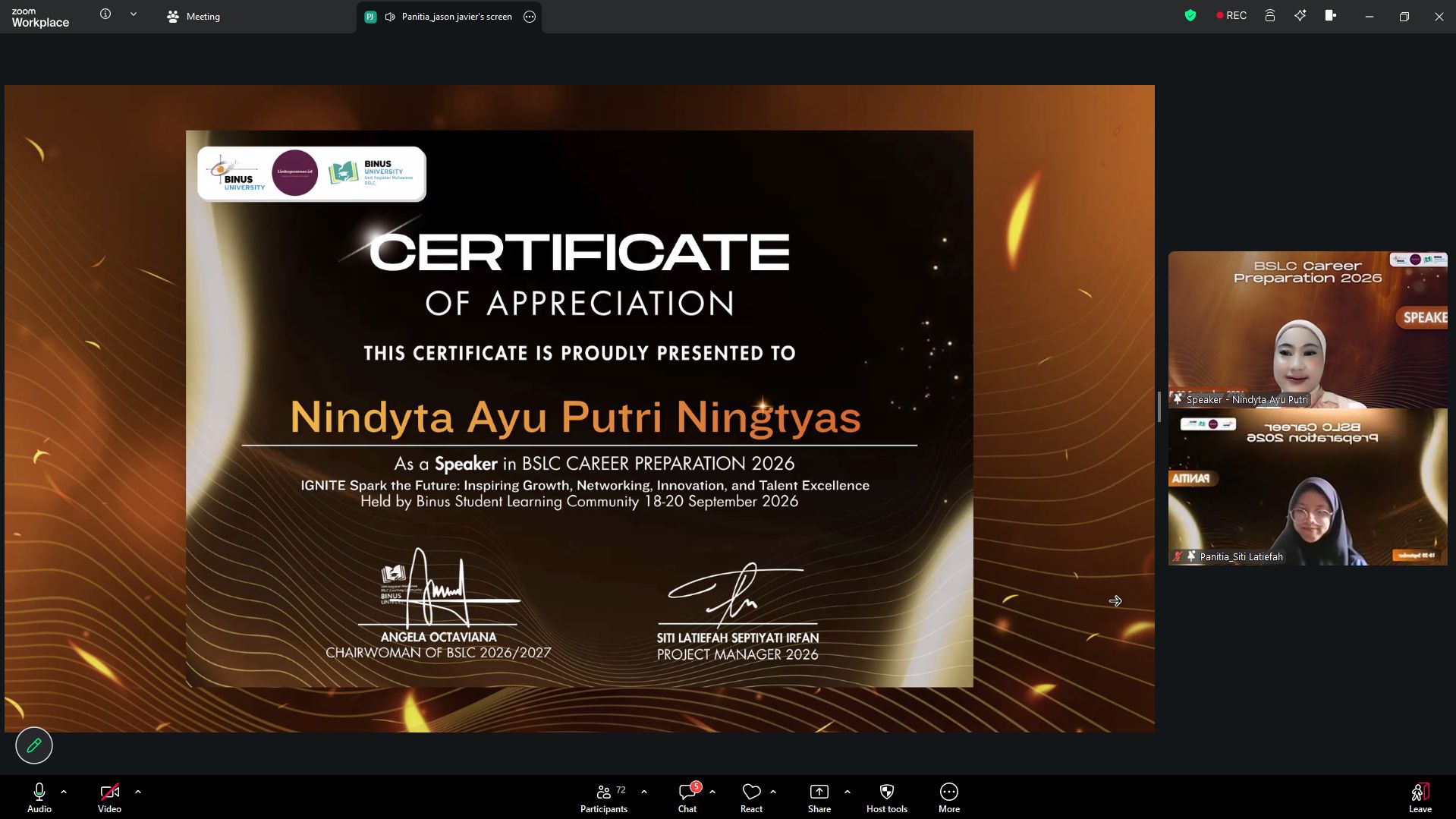The width and height of the screenshot is (1456, 819).
Task: Expand the Chat options caret
Action: coord(712,792)
